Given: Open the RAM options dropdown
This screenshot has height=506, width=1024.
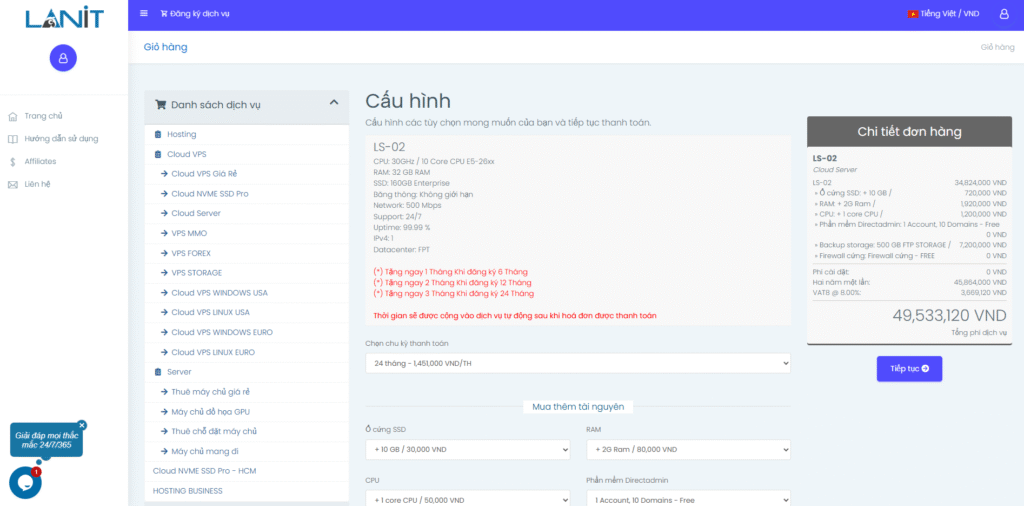Looking at the screenshot, I should click(688, 450).
